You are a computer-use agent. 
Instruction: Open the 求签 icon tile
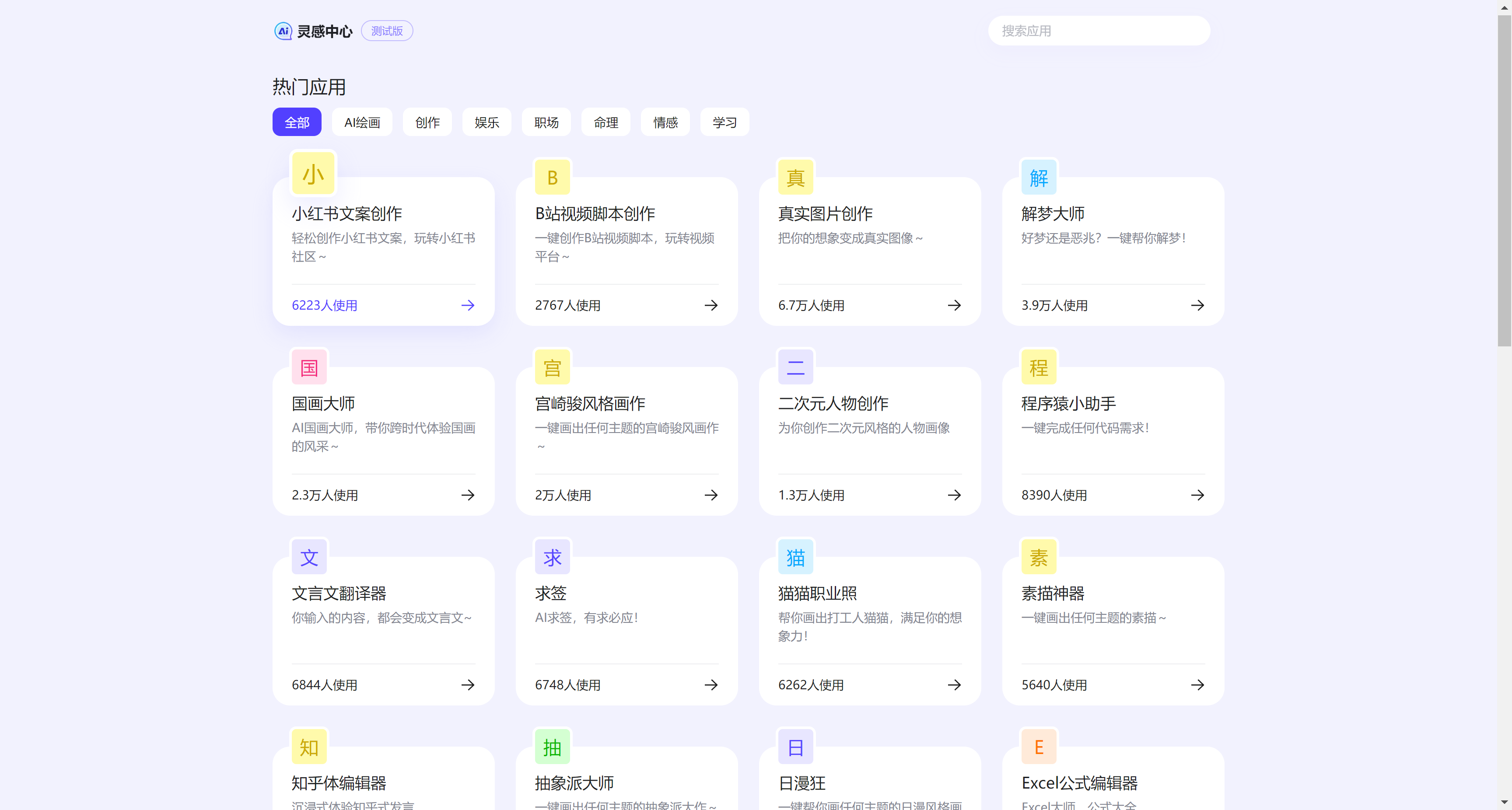[x=552, y=557]
